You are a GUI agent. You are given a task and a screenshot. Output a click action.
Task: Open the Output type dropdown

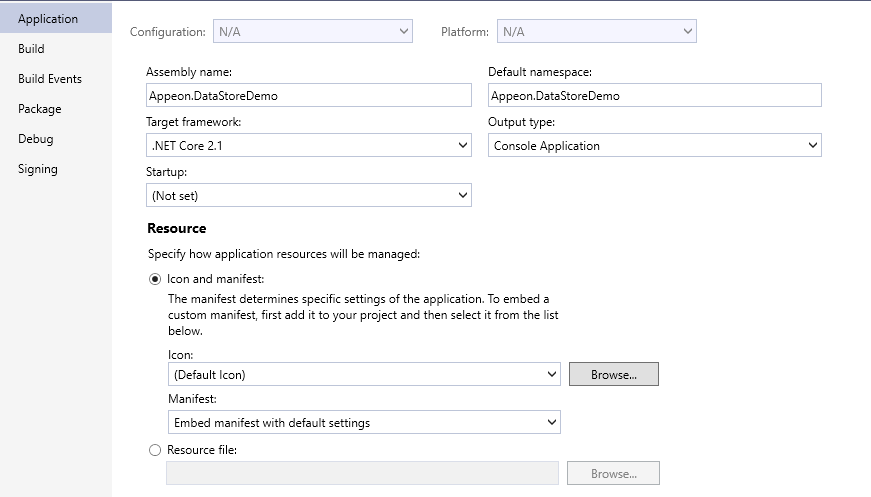[x=655, y=145]
